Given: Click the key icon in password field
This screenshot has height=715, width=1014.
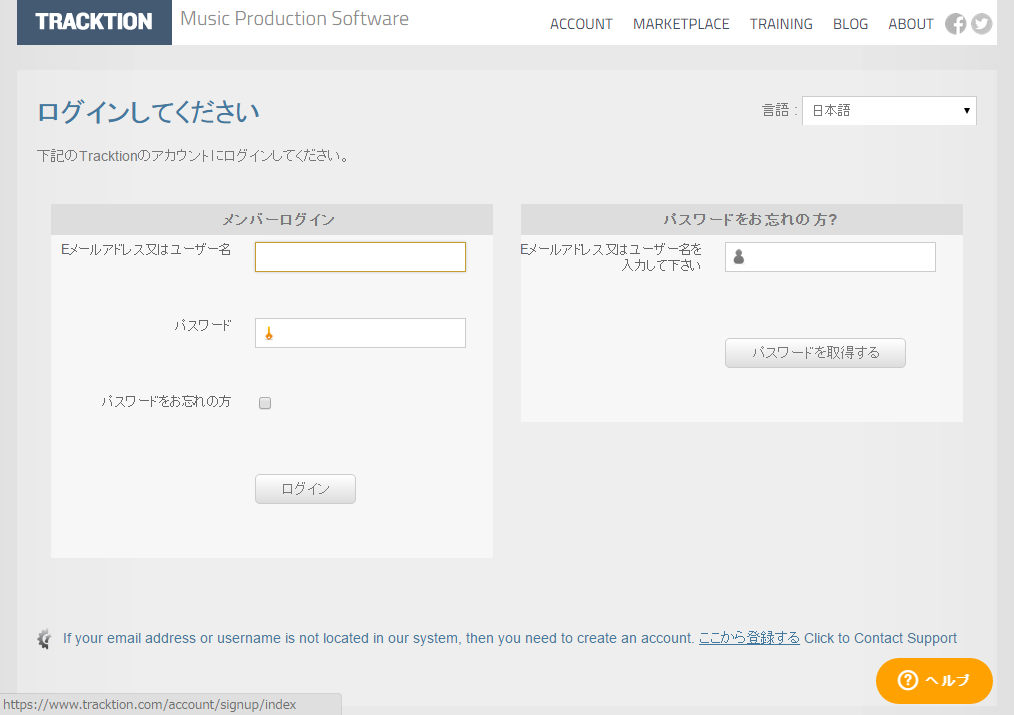Looking at the screenshot, I should [x=268, y=334].
